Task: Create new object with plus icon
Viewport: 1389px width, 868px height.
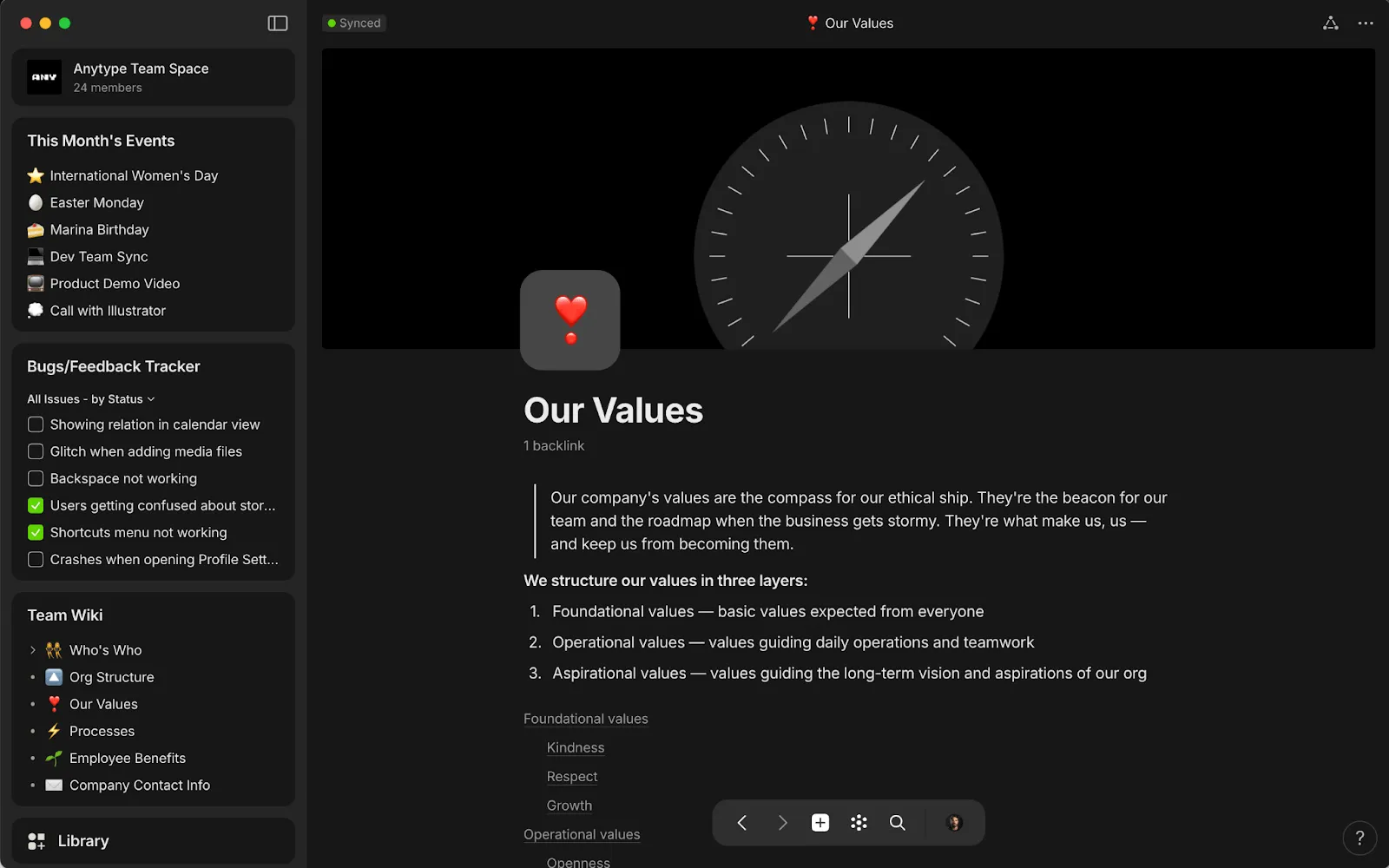Action: [x=820, y=823]
